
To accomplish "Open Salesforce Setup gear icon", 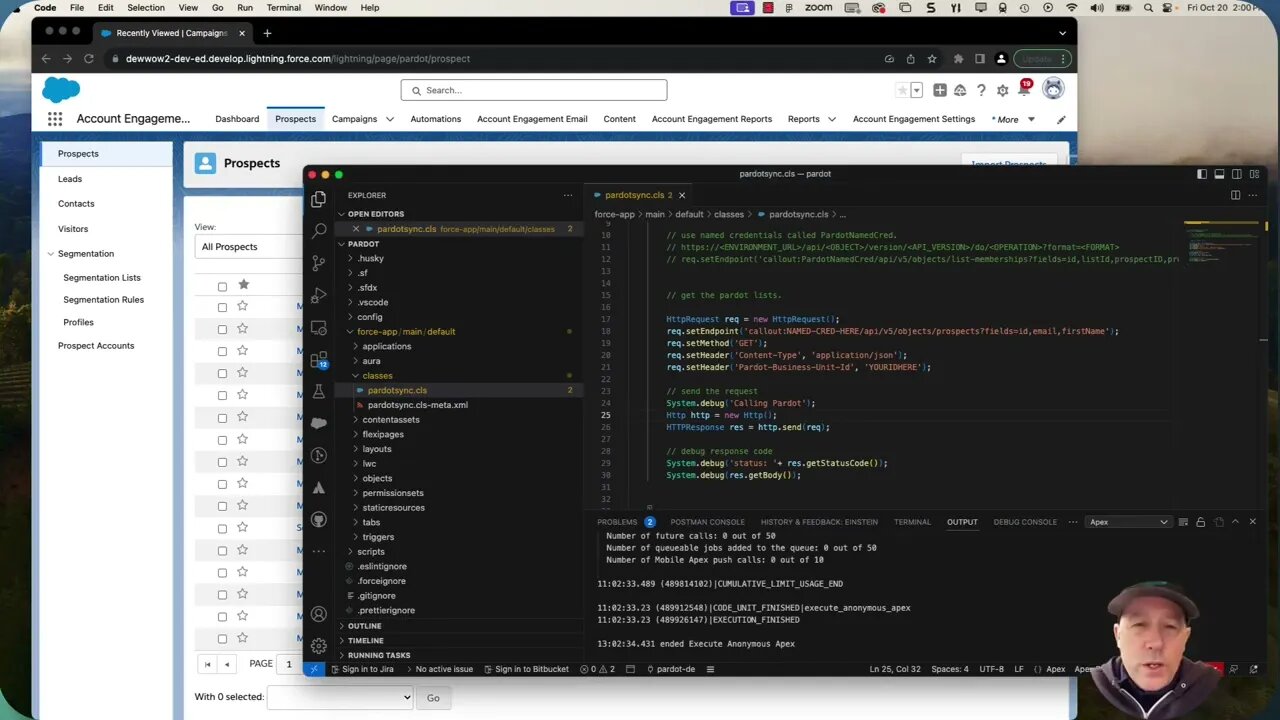I will coord(1001,90).
